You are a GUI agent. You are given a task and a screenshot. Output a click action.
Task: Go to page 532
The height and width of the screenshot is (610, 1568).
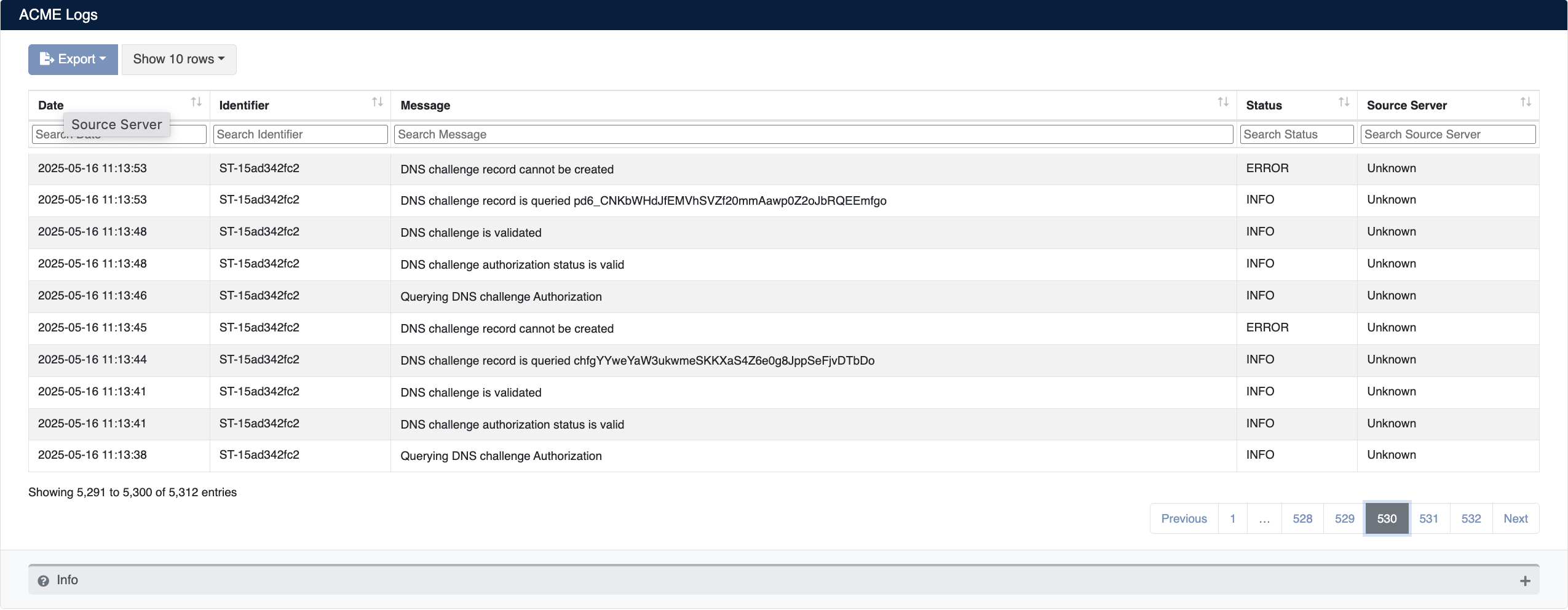tap(1471, 518)
